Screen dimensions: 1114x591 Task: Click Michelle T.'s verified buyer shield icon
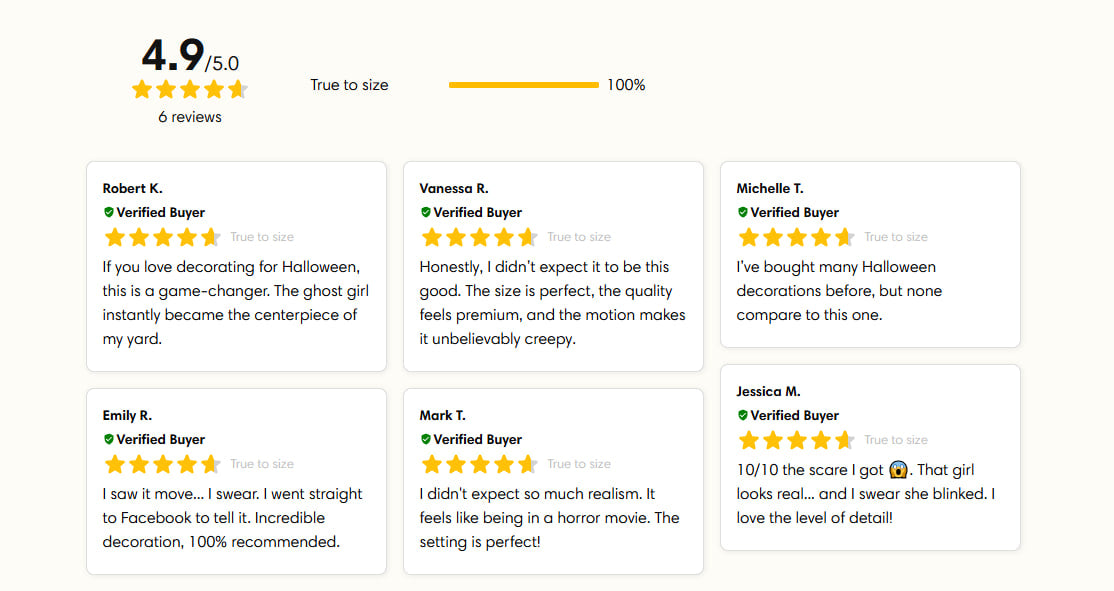tap(743, 213)
